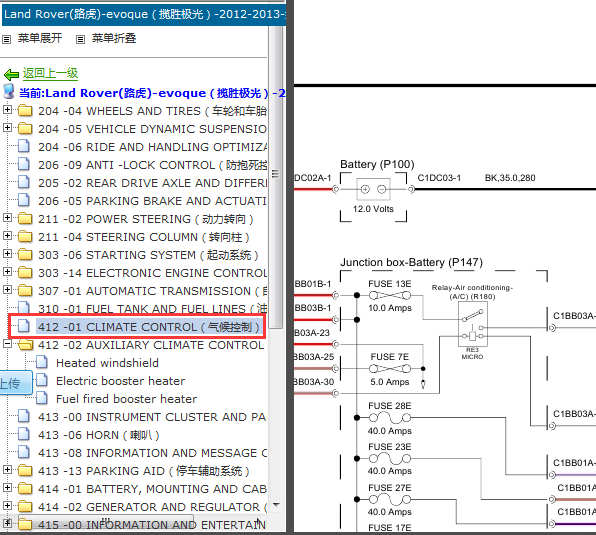Click the 菜单展开 expand-menu icon
The height and width of the screenshot is (535, 596).
pos(6,39)
